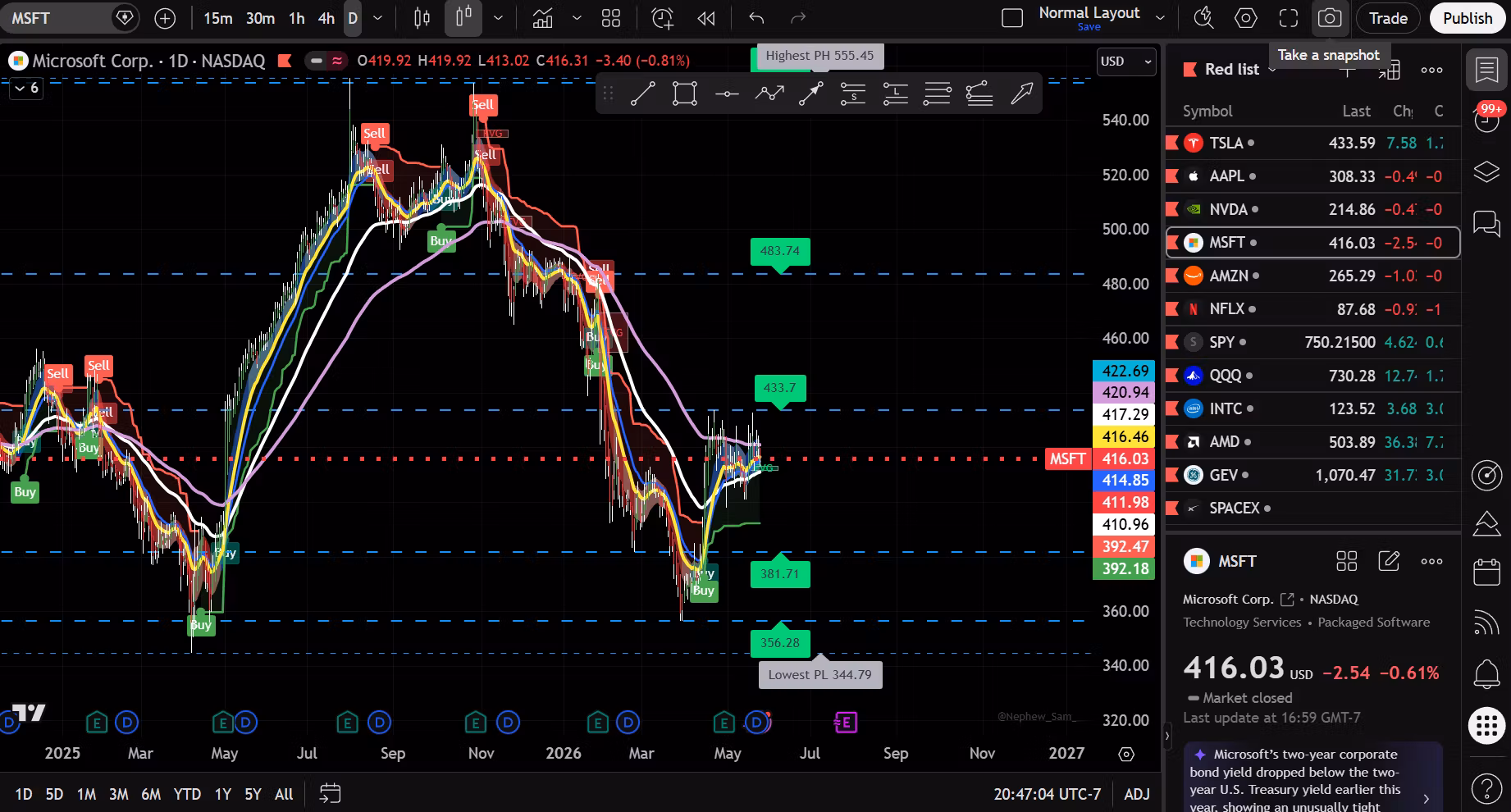
Task: Toggle the layout square checkbox near Normal Layout
Action: [x=1012, y=18]
